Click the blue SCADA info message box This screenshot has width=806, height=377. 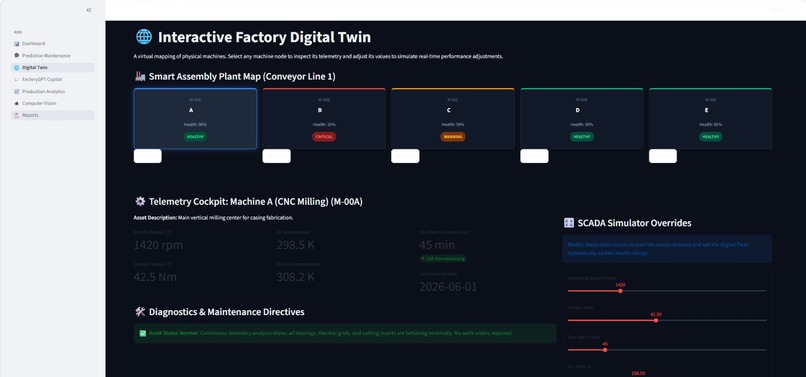click(667, 249)
